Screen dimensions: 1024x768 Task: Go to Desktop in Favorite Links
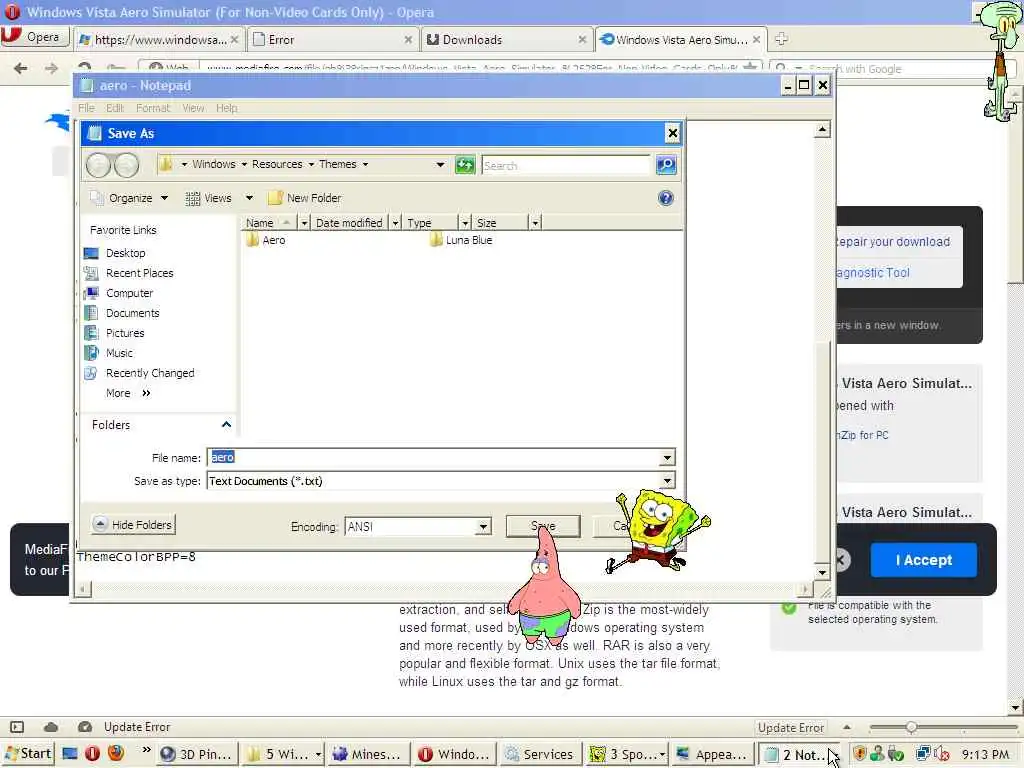click(116, 253)
